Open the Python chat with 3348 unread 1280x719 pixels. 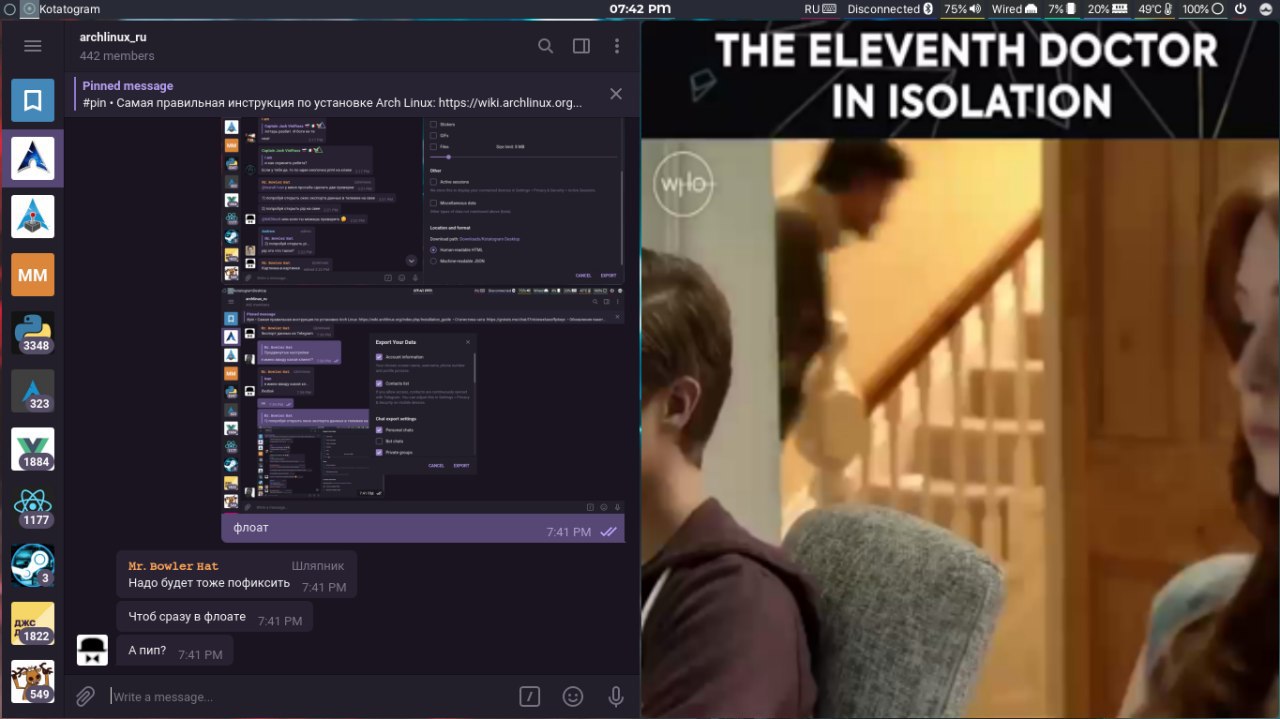[x=32, y=333]
